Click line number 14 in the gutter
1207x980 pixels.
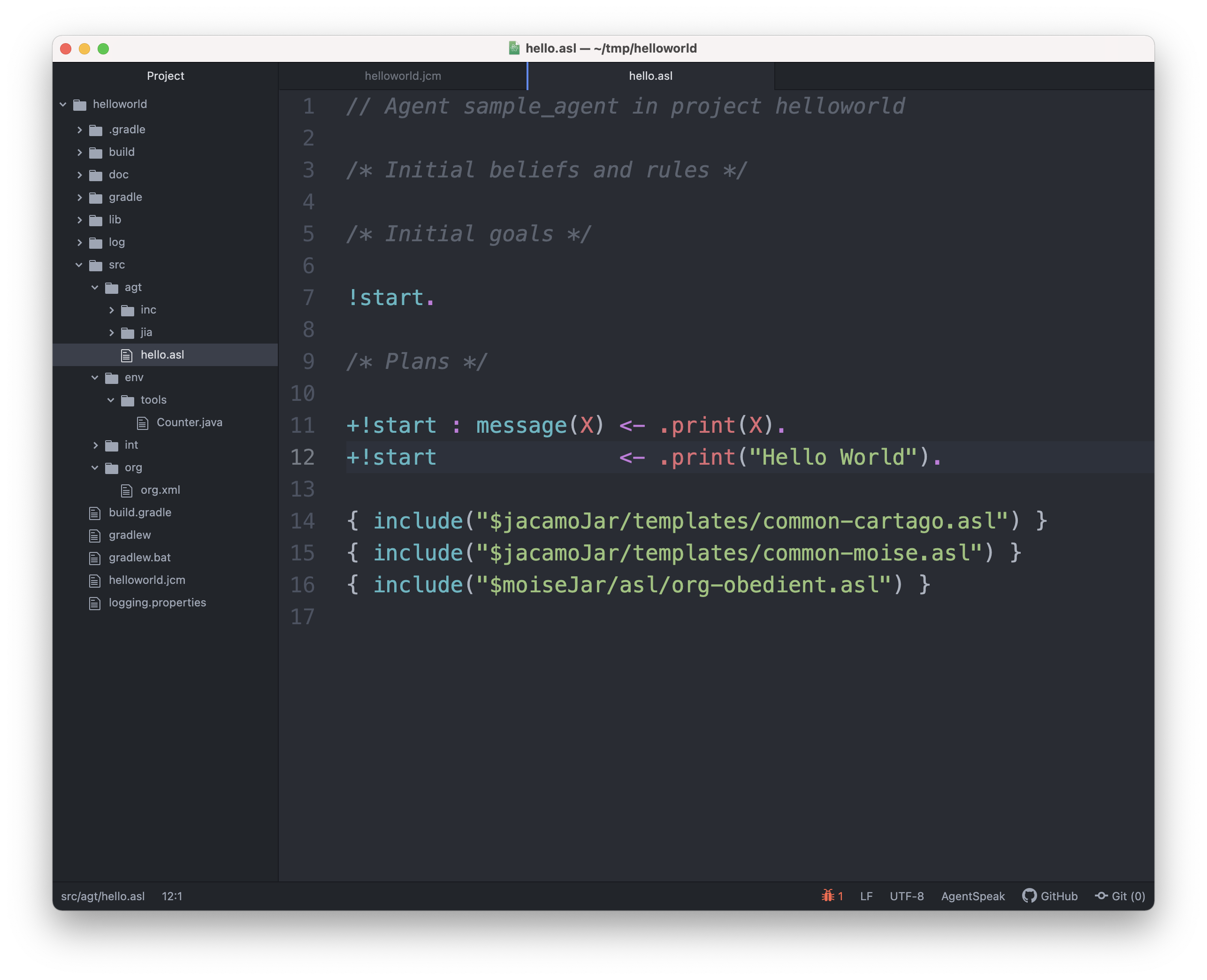click(x=303, y=521)
